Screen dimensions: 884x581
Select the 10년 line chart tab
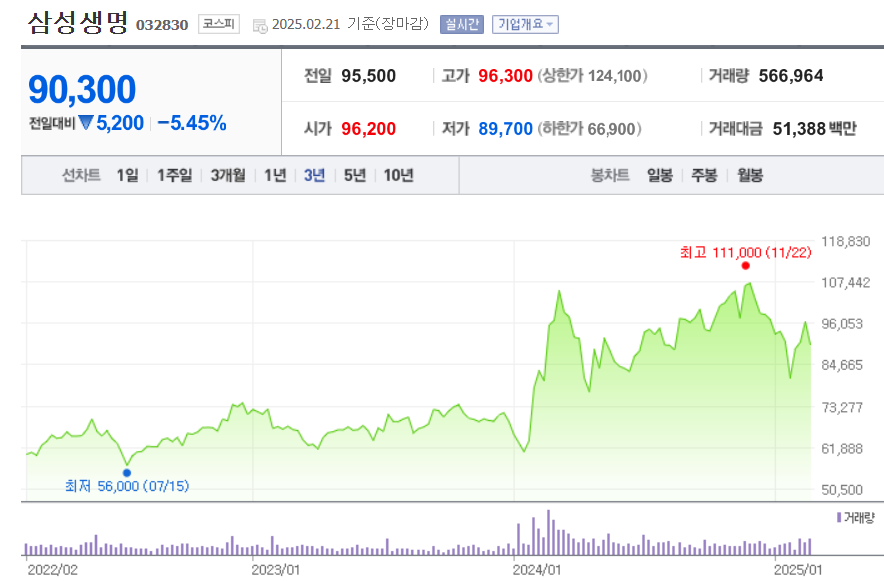399,175
